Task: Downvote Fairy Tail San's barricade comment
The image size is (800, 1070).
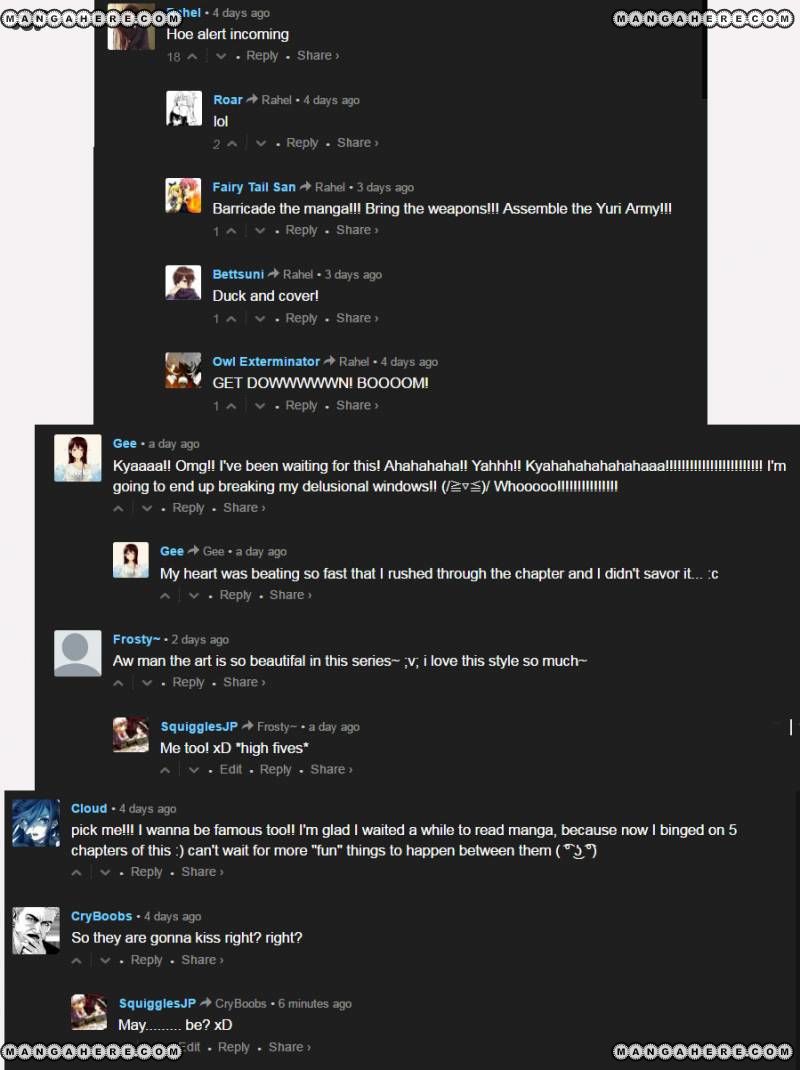Action: pyautogui.click(x=260, y=231)
